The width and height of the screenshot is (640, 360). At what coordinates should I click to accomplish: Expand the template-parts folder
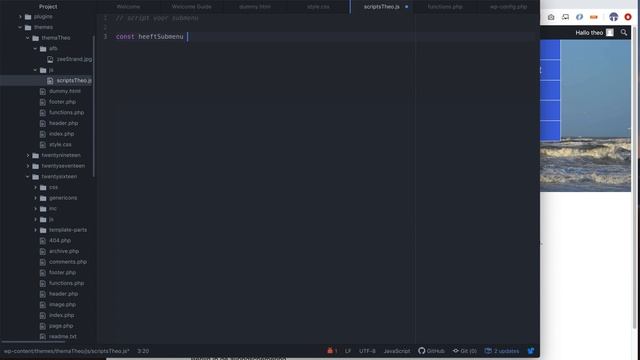pyautogui.click(x=35, y=230)
